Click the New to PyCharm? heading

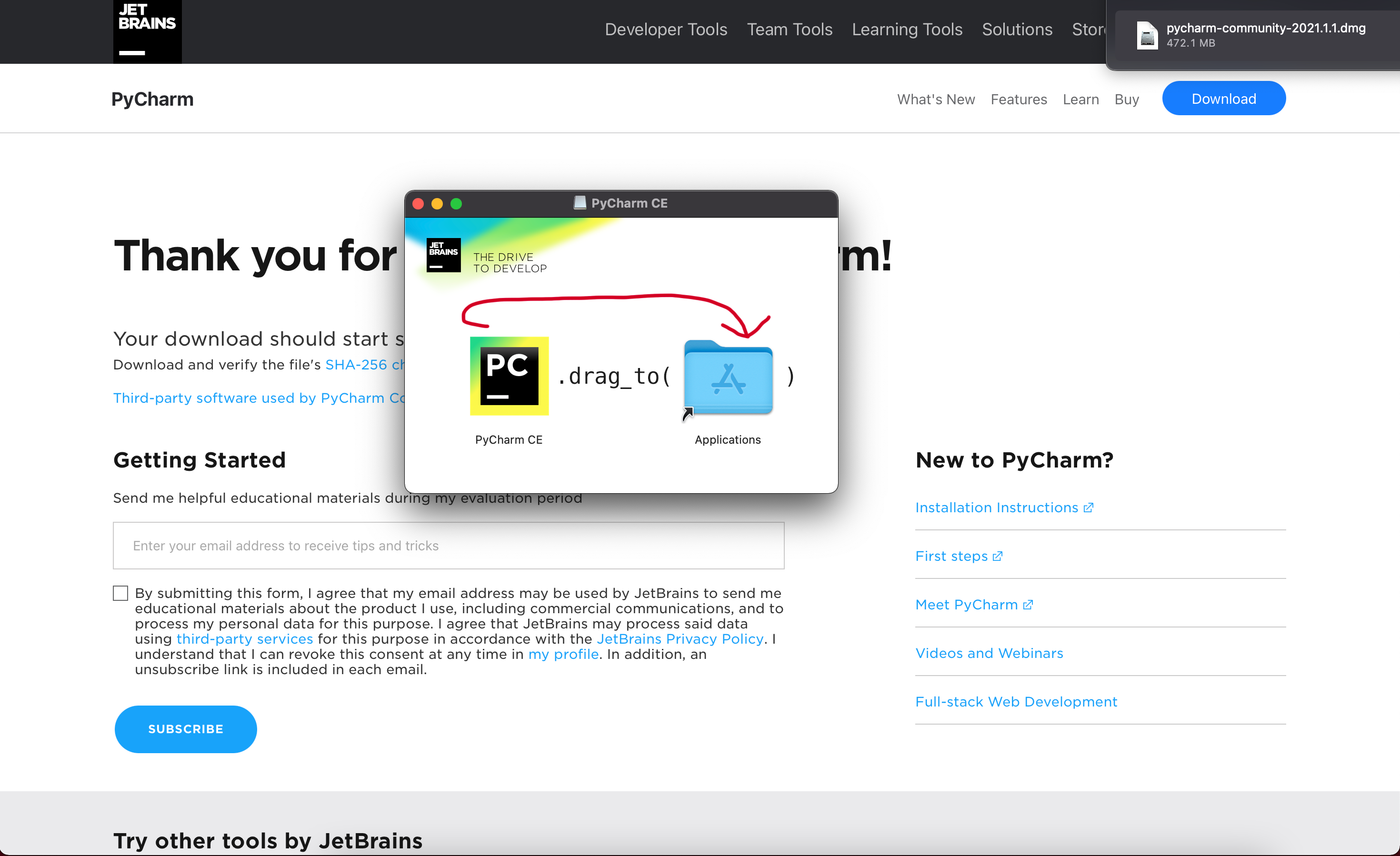[1014, 459]
